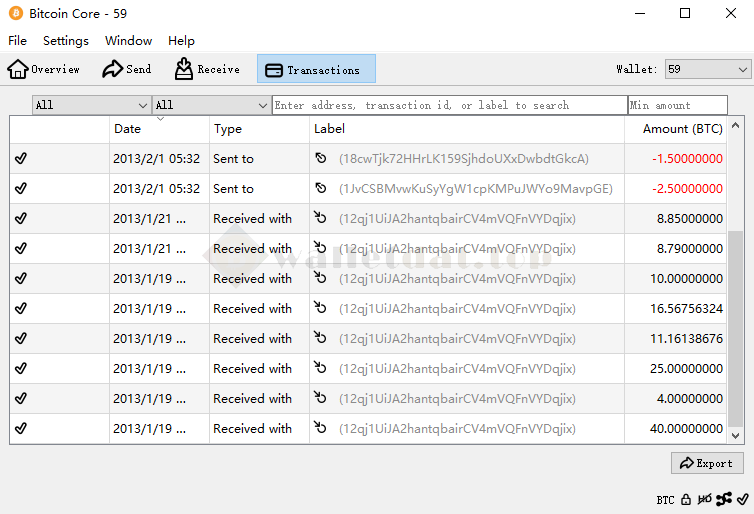The width and height of the screenshot is (754, 514).
Task: Click status checkmark of the -2.50000000 transaction
Action: [x=21, y=188]
